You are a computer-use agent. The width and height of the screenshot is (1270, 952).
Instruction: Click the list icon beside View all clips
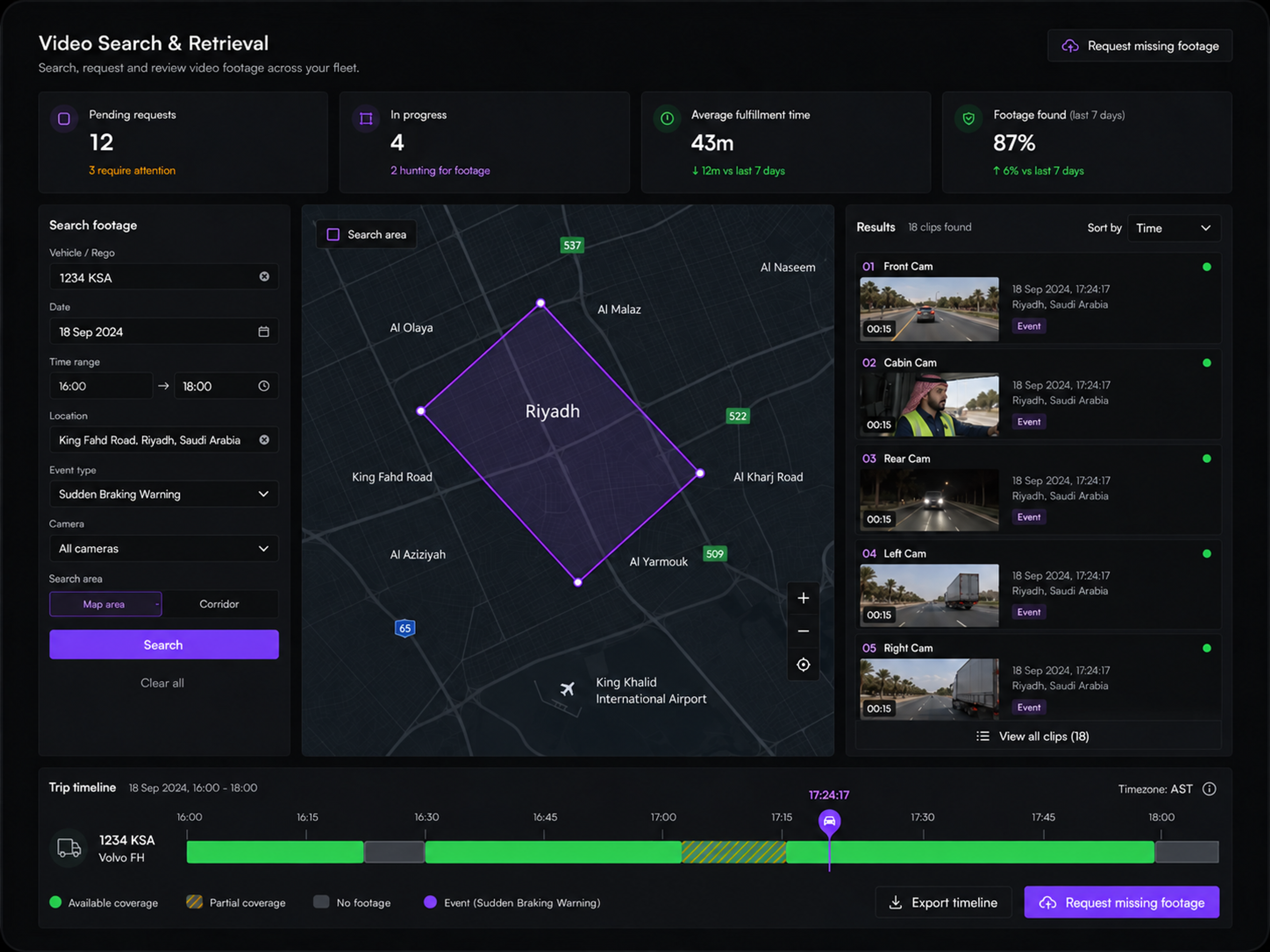[x=983, y=736]
